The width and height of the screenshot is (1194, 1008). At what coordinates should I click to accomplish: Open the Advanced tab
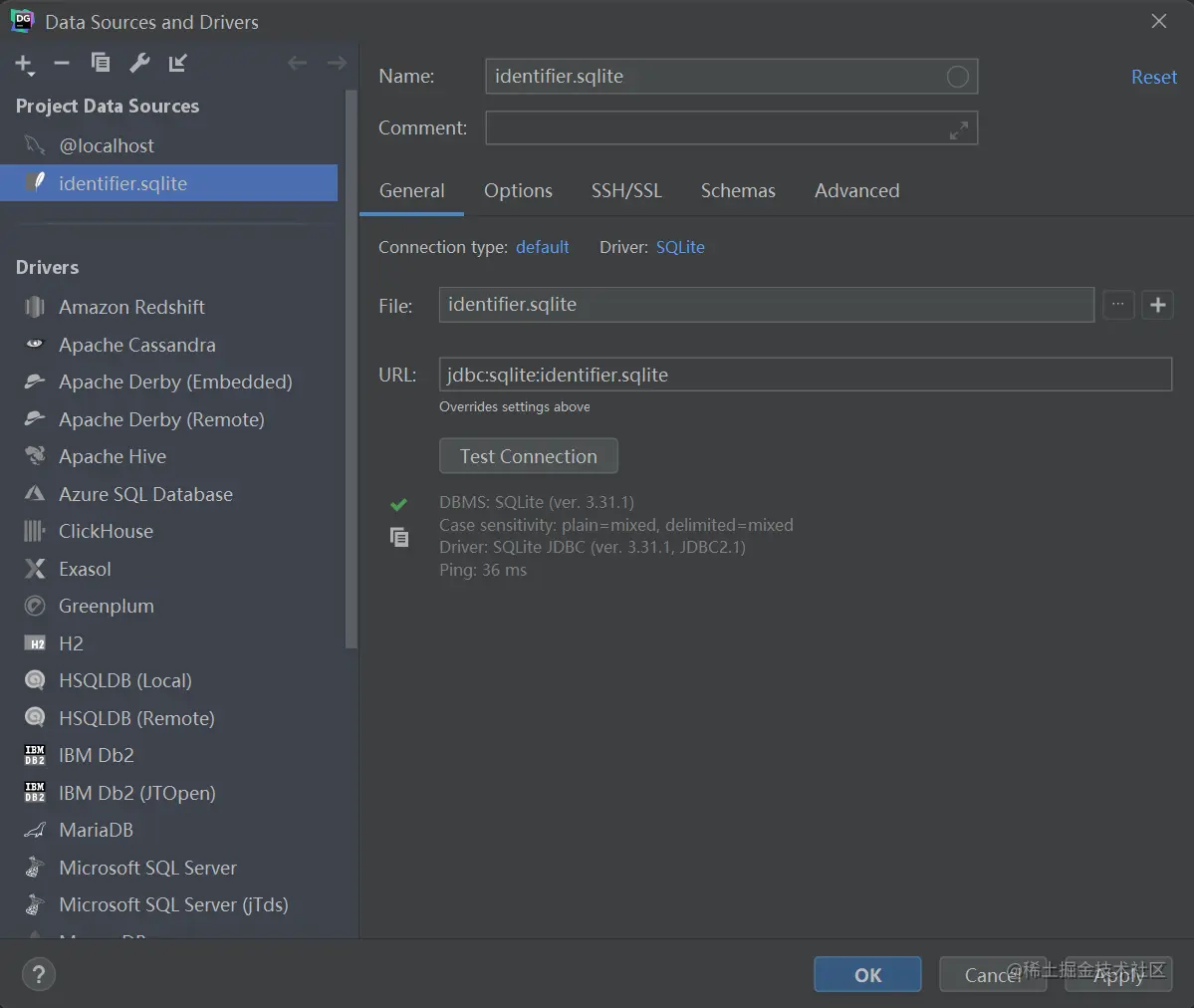(x=856, y=190)
